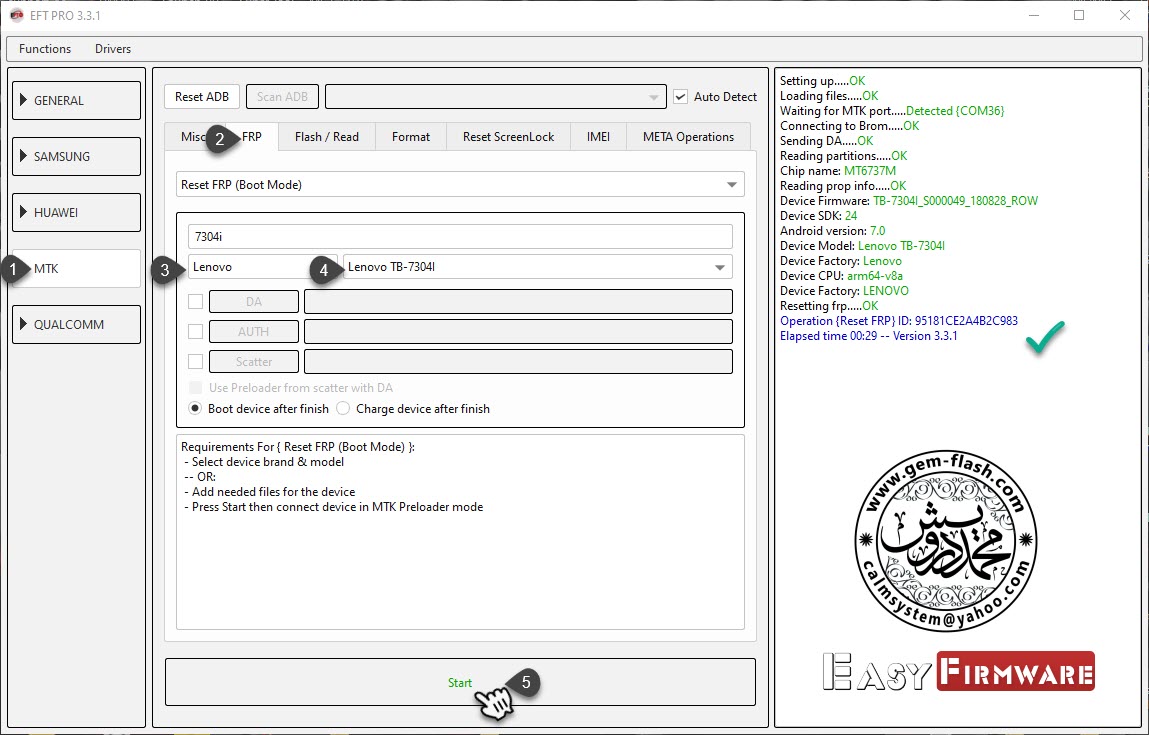Viewport: 1149px width, 735px height.
Task: Switch to the Reset ScreenLock tab
Action: (508, 137)
